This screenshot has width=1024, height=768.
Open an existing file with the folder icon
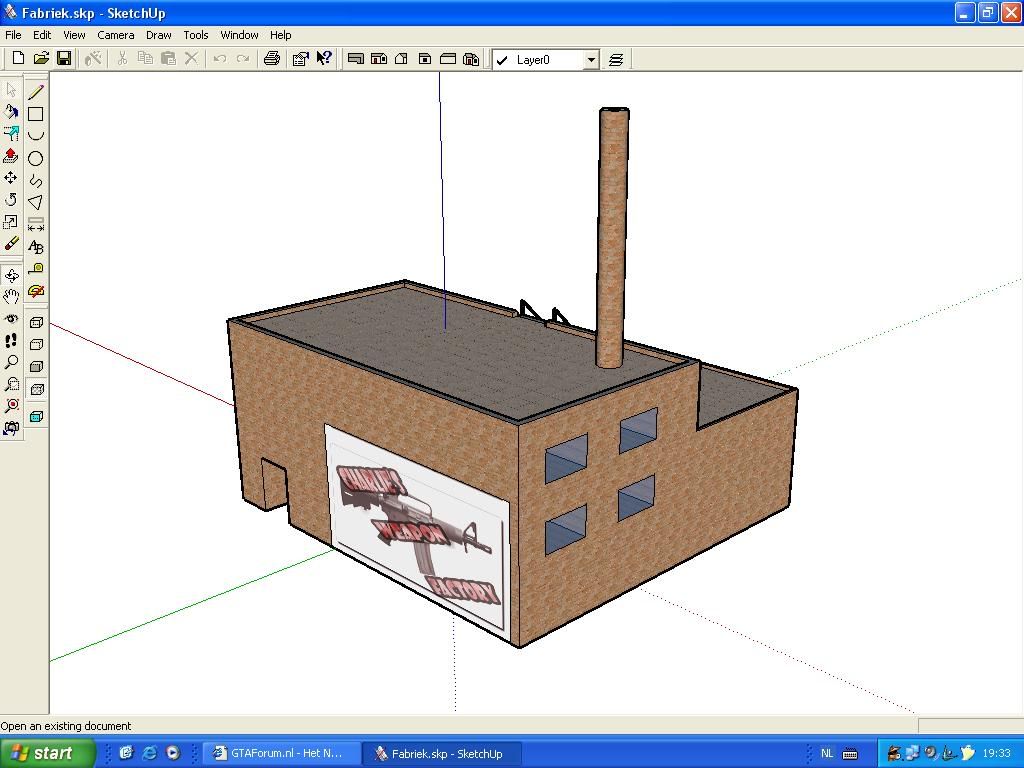pyautogui.click(x=41, y=59)
